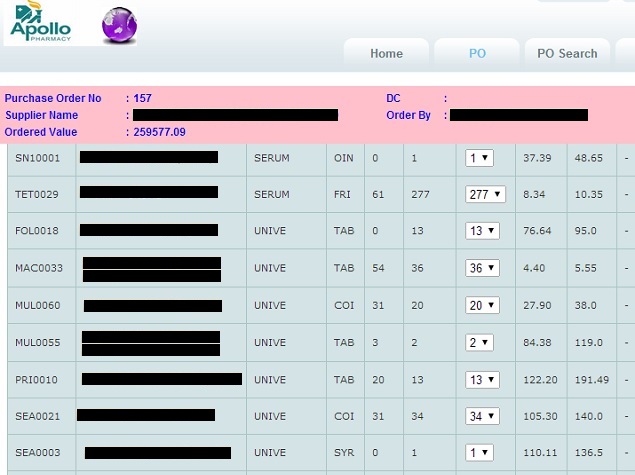
Task: Click the Supplier Name label
Action: pos(40,115)
